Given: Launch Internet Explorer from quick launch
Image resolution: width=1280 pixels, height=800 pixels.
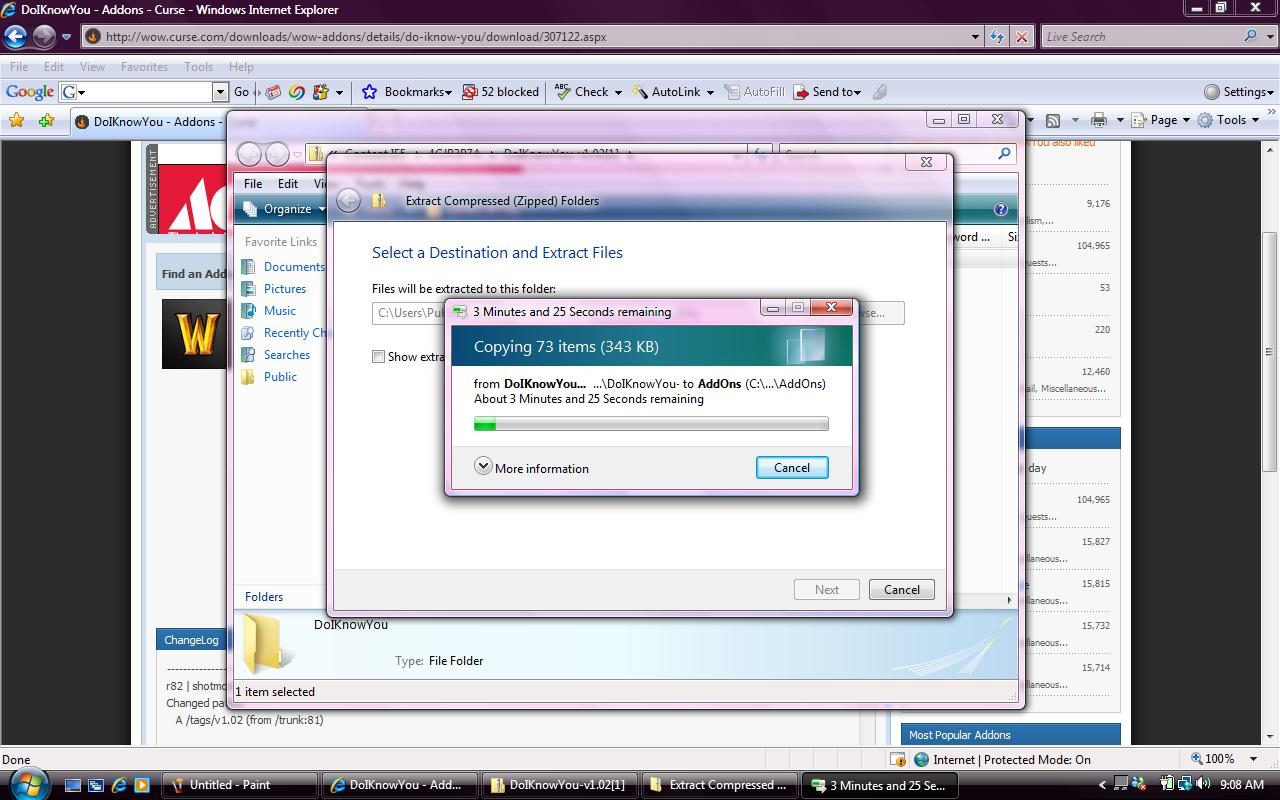Looking at the screenshot, I should tap(119, 785).
